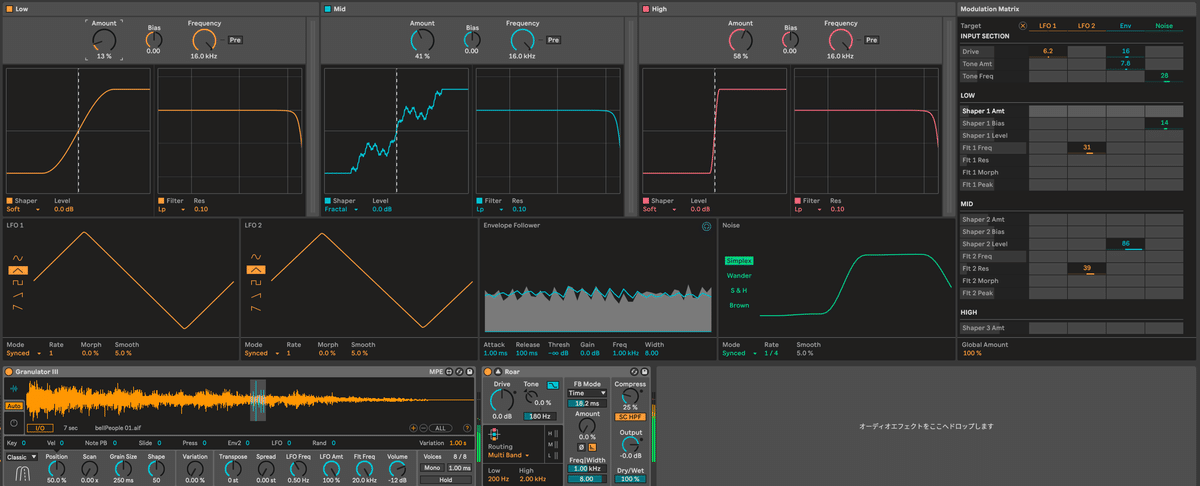Select the triangle waveform for LFO 1

18,270
